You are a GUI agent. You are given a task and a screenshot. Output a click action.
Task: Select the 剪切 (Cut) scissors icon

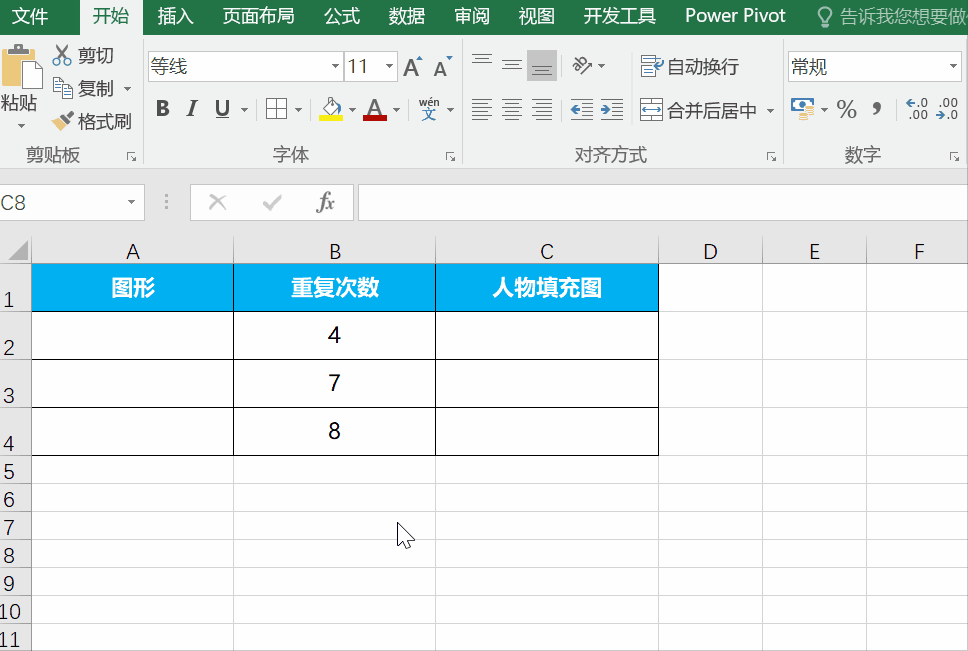pos(62,55)
